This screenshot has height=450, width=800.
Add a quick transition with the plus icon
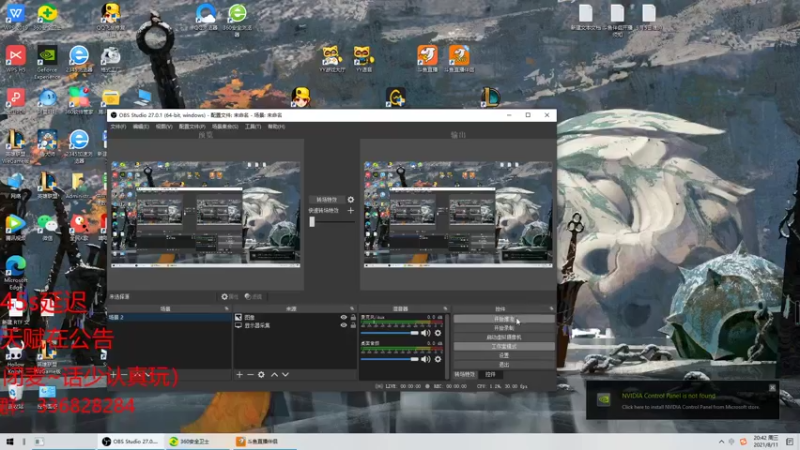(x=351, y=210)
